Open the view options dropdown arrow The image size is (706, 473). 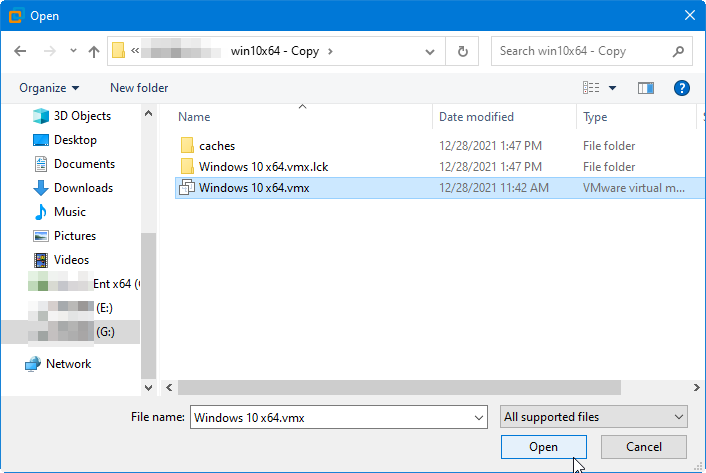[612, 88]
